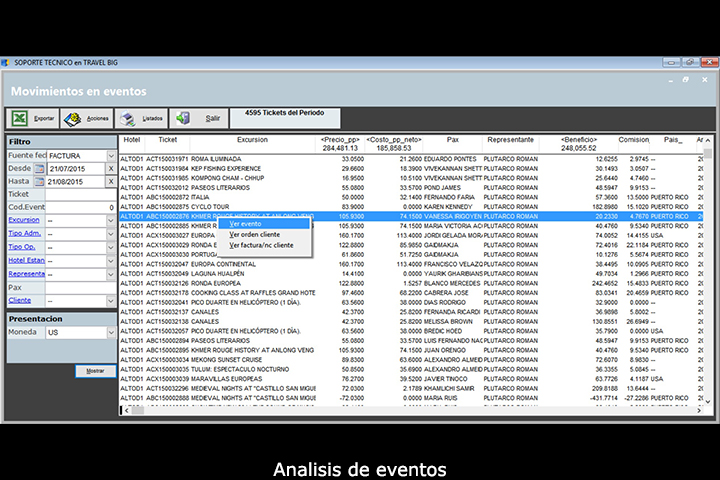Expand the Fuente fecha FACTURA dropdown
Image resolution: width=720 pixels, height=480 pixels.
pos(111,156)
